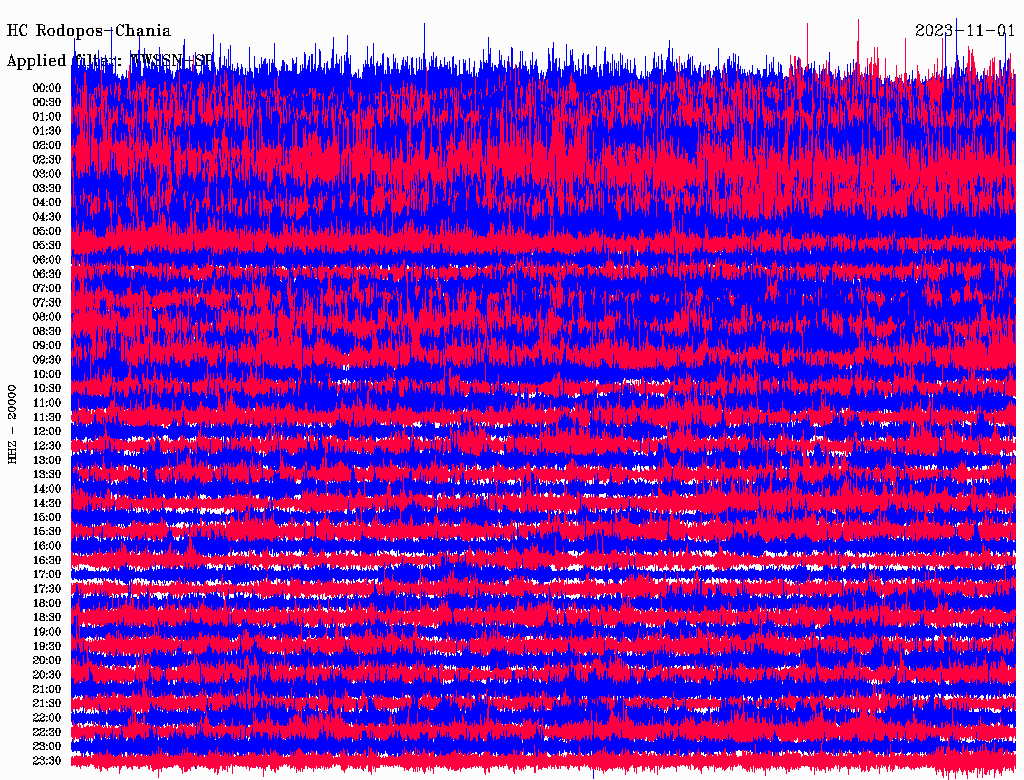Select the 06:30 time label
The width and height of the screenshot is (1024, 780).
(46, 274)
